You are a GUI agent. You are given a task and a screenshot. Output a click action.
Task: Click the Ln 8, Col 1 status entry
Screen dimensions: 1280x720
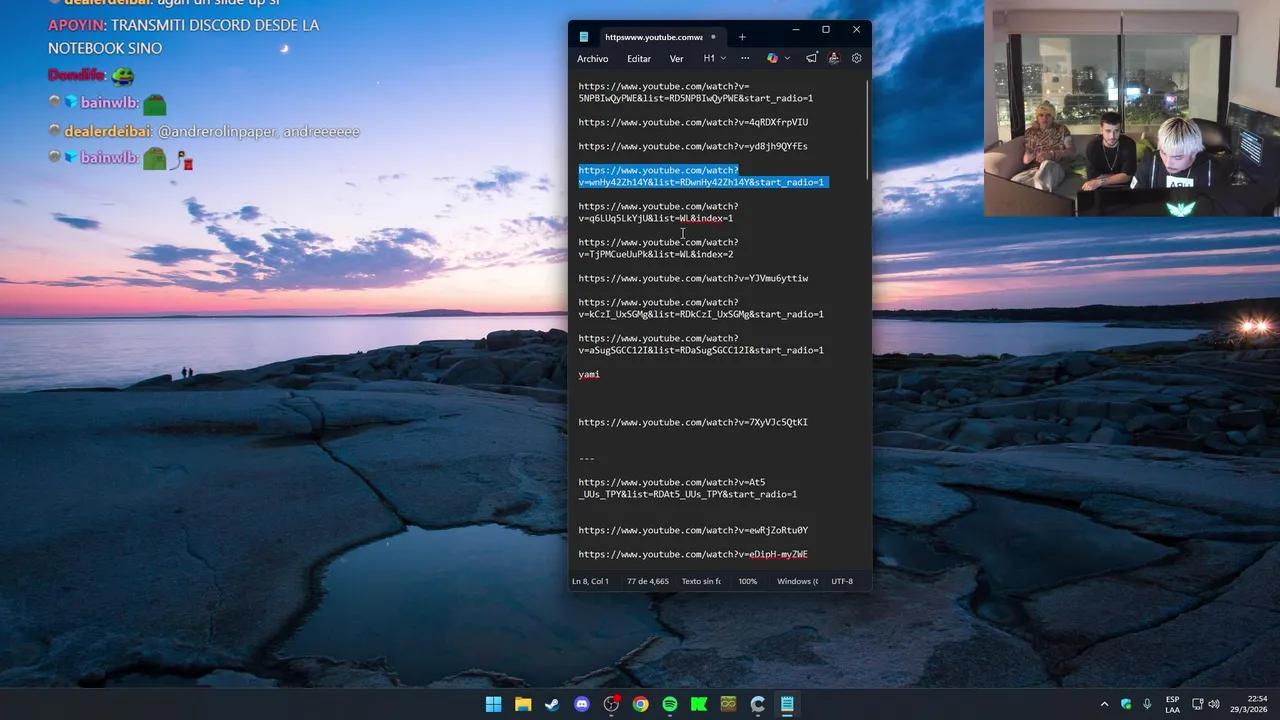point(590,581)
